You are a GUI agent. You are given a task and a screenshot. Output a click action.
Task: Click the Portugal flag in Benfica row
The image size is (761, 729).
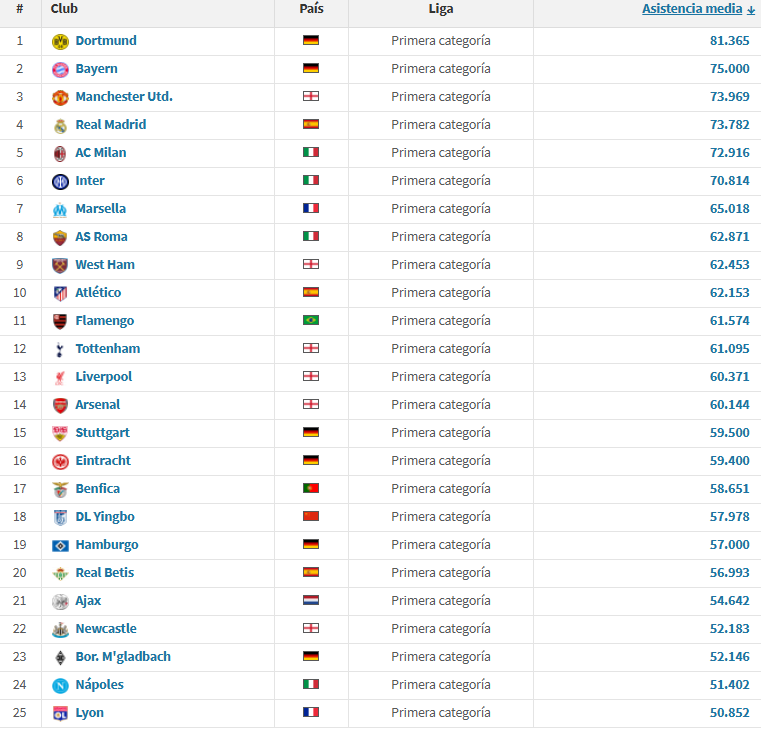(311, 489)
